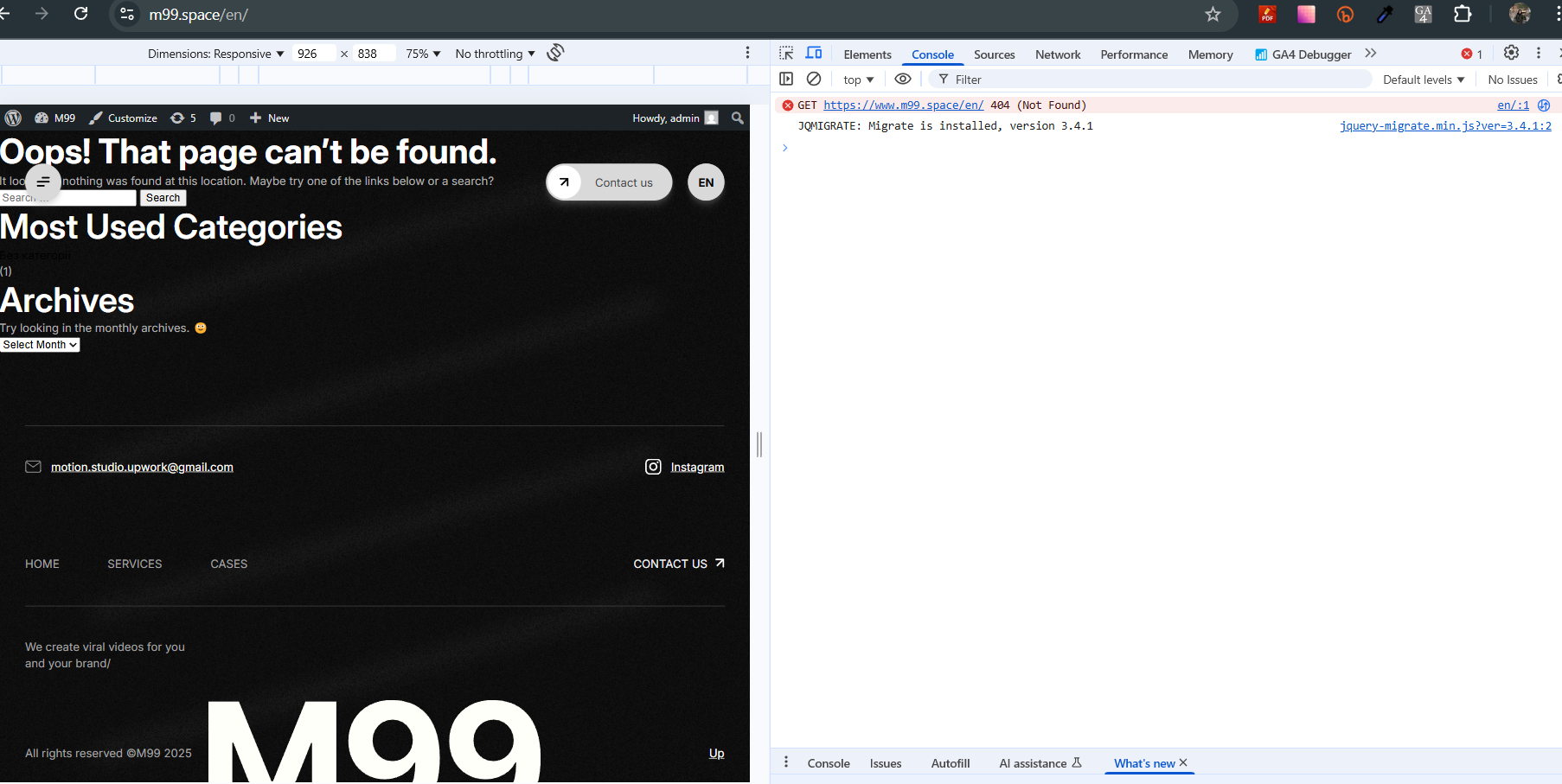Viewport: 1562px width, 784px height.
Task: Open jquery-migrate.min.js source link
Action: tap(1445, 125)
